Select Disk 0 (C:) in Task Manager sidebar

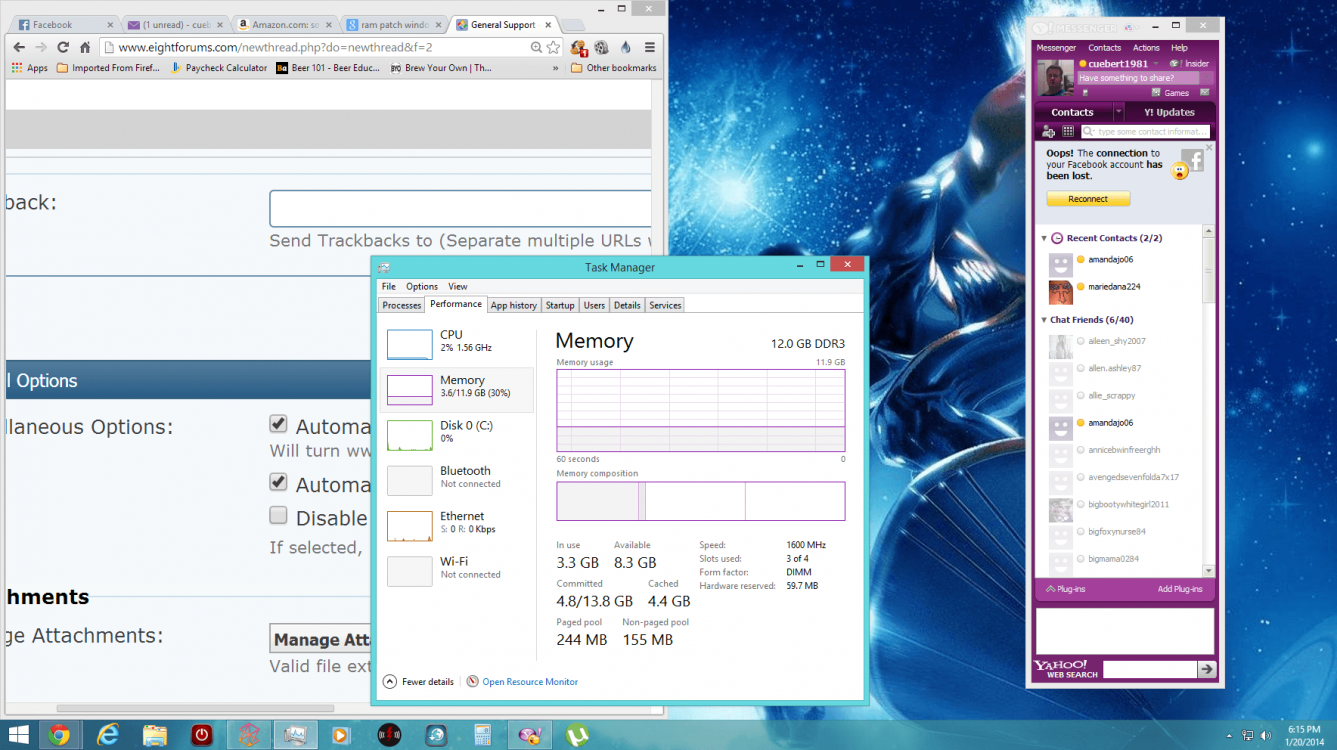tap(456, 435)
